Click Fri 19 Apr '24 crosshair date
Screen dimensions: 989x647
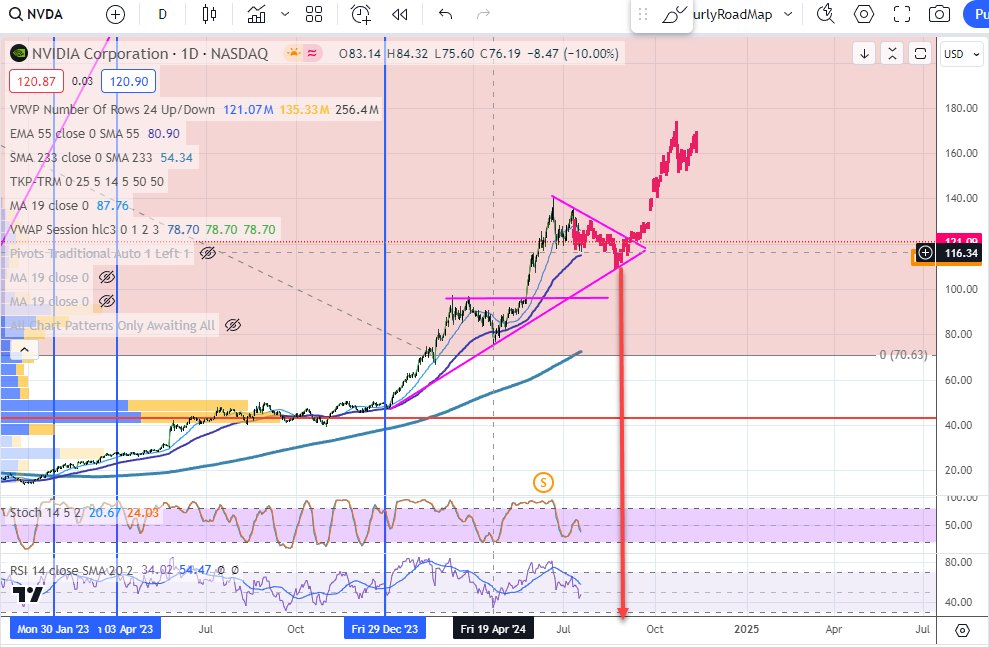tap(493, 629)
